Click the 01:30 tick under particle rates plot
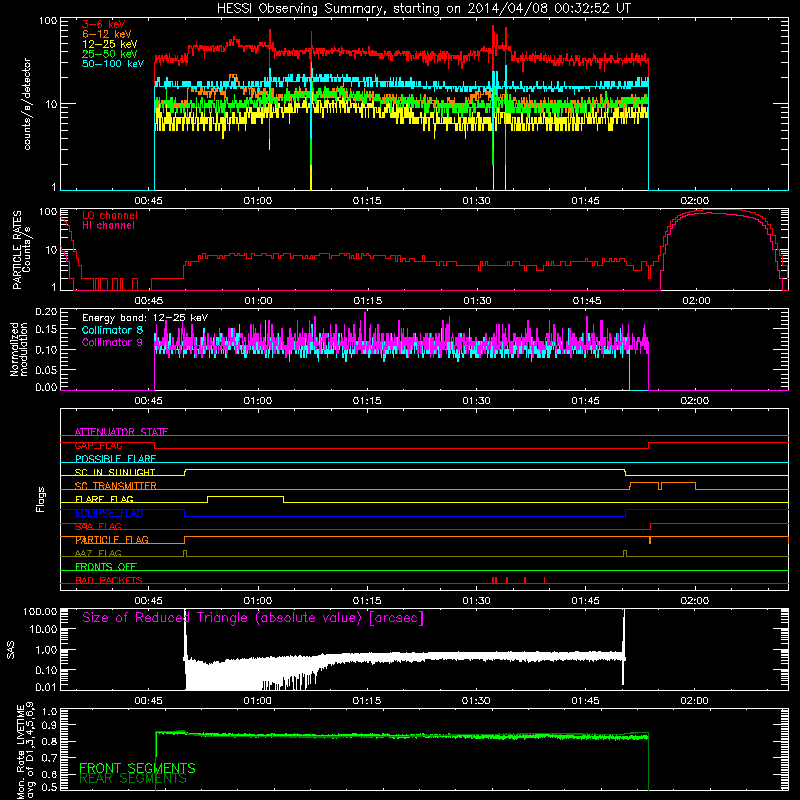800x800 pixels. [x=477, y=301]
